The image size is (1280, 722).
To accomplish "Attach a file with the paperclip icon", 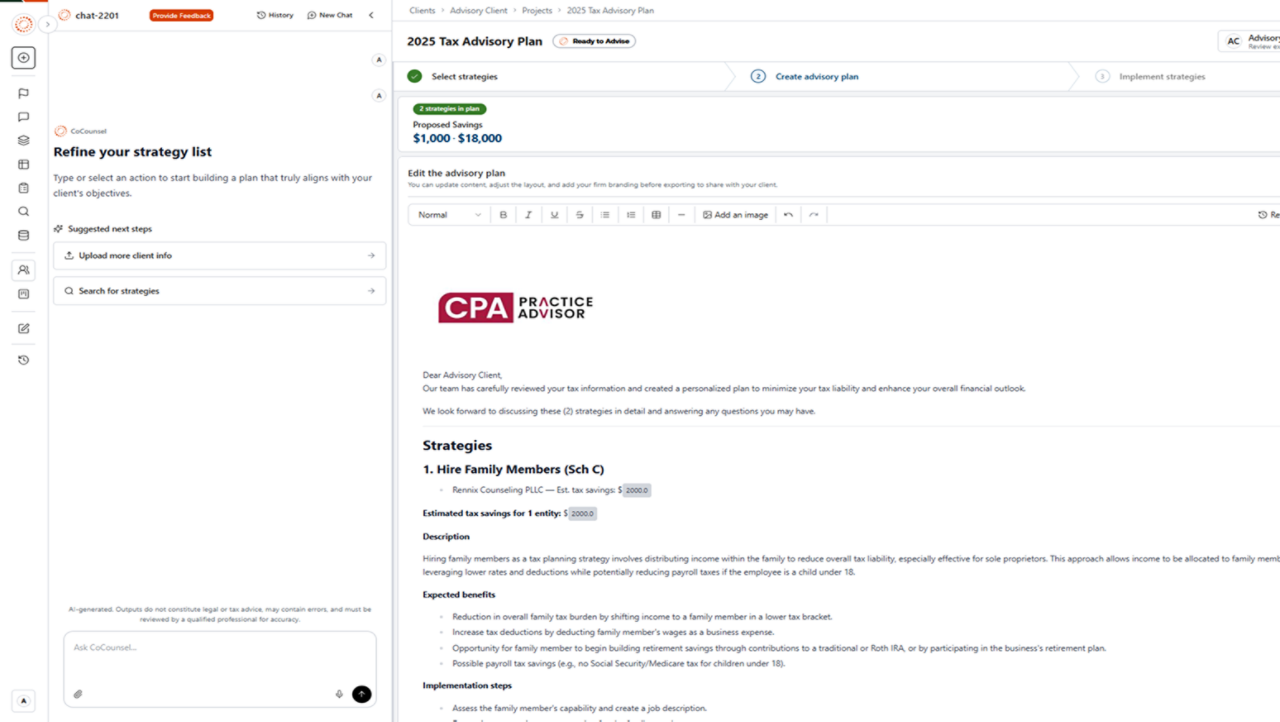I will [x=79, y=693].
